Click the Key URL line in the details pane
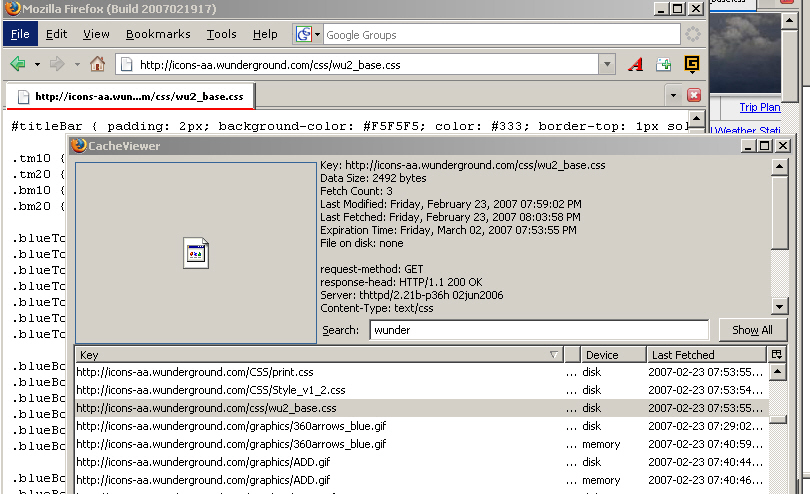 463,165
